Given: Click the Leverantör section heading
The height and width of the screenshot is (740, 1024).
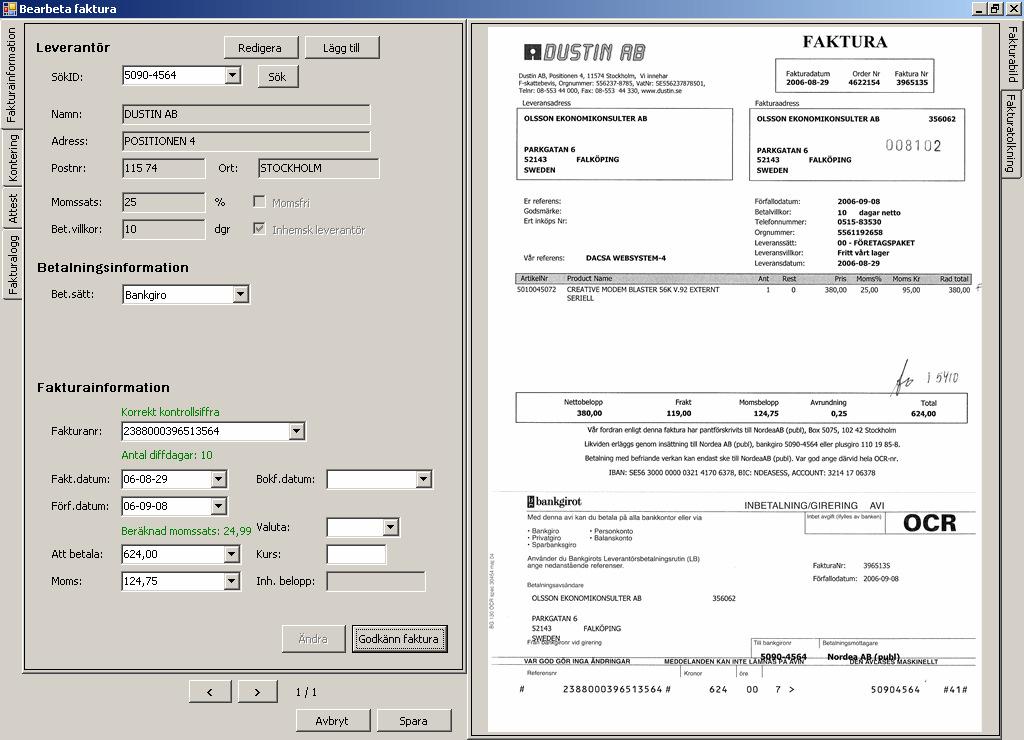Looking at the screenshot, I should click(x=73, y=48).
